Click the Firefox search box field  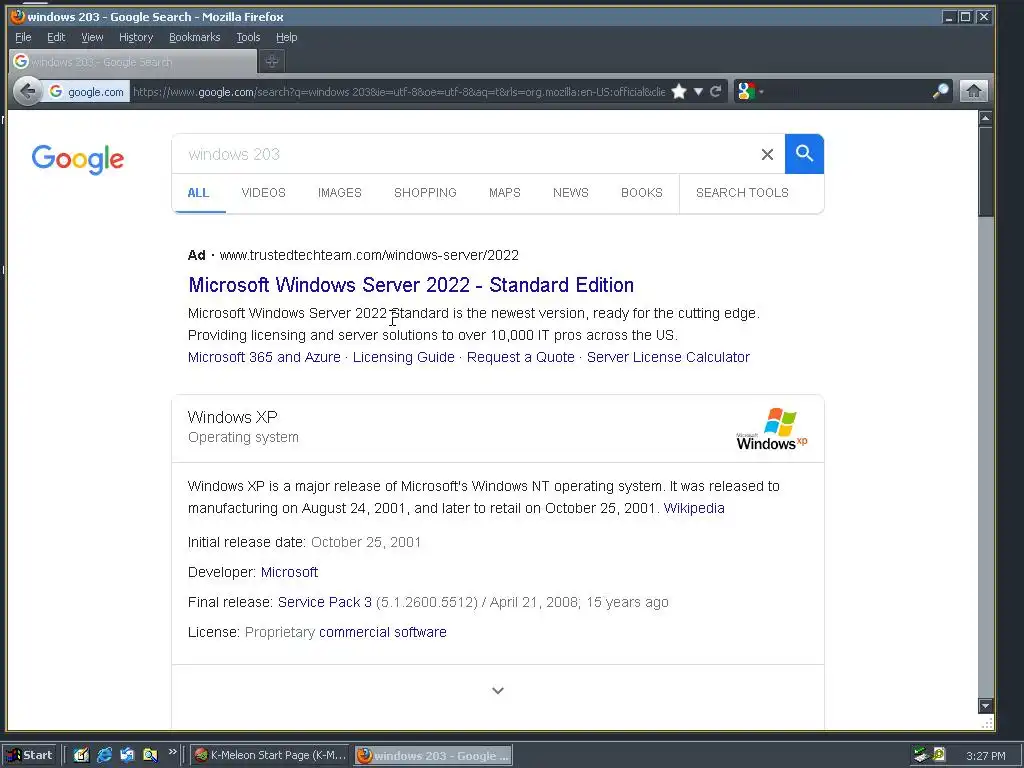[x=848, y=91]
